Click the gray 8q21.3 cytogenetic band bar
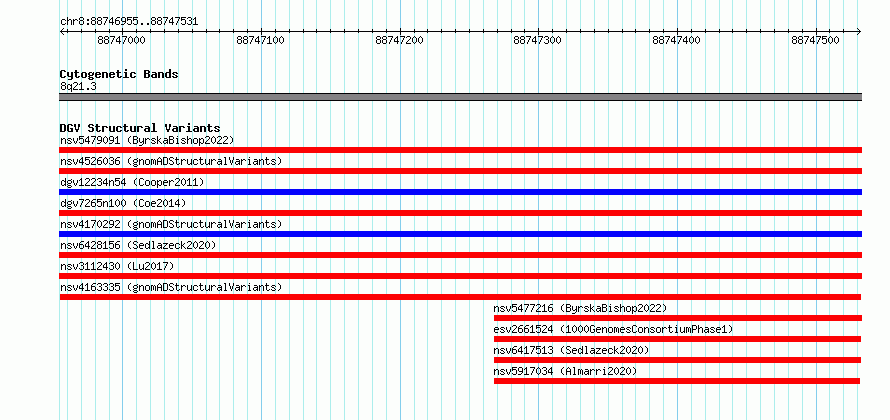This screenshot has width=890, height=420. (x=460, y=97)
